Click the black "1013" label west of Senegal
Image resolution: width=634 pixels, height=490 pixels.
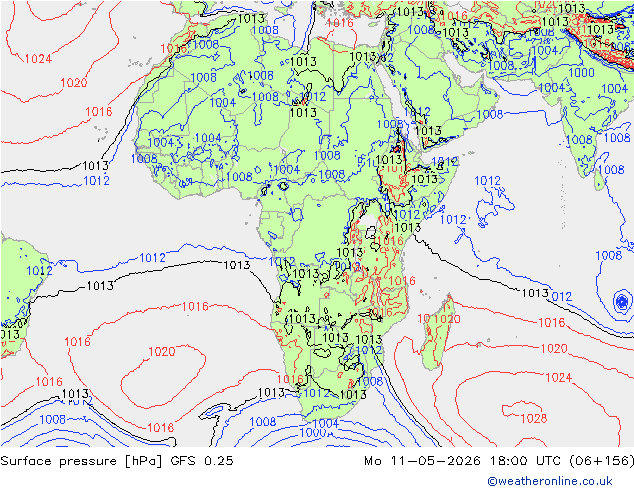[x=95, y=166]
